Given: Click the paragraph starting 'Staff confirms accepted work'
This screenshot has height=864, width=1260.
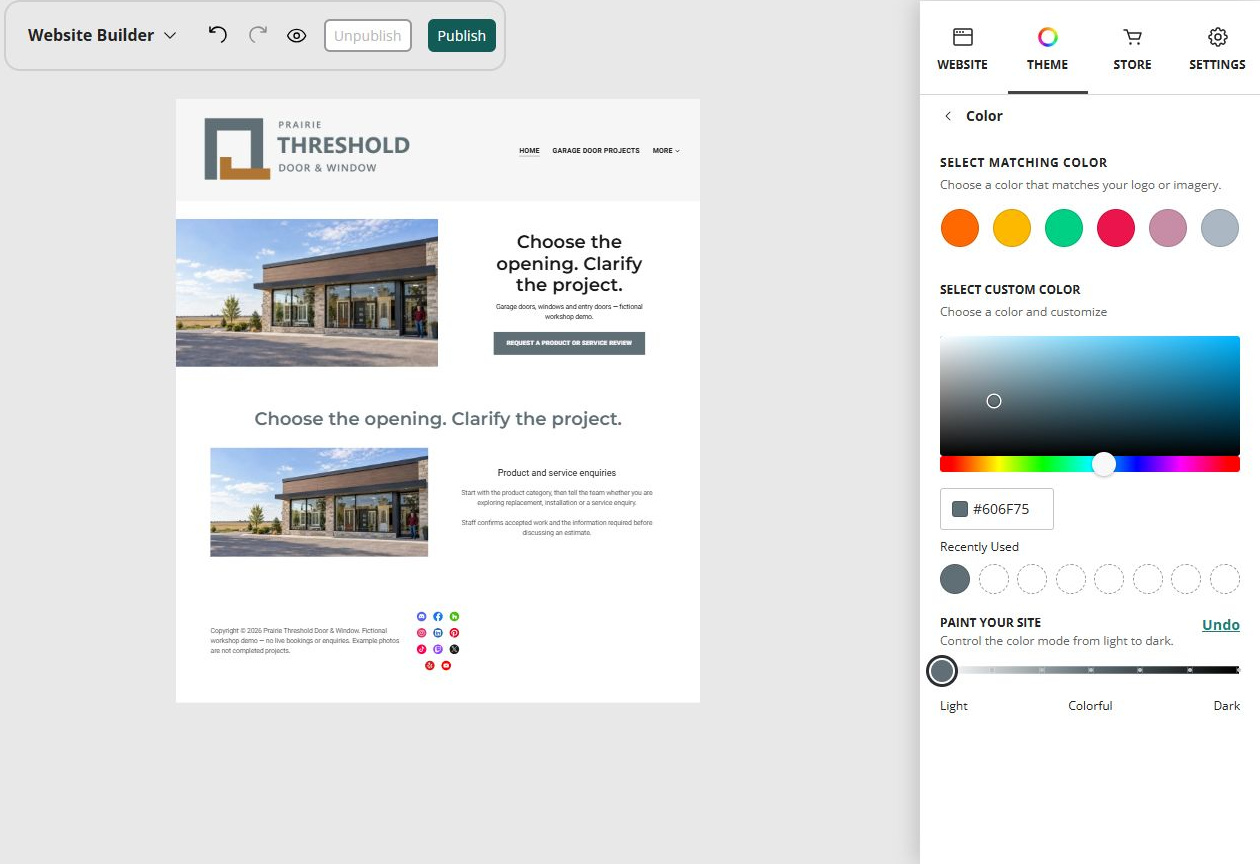Looking at the screenshot, I should click(557, 528).
